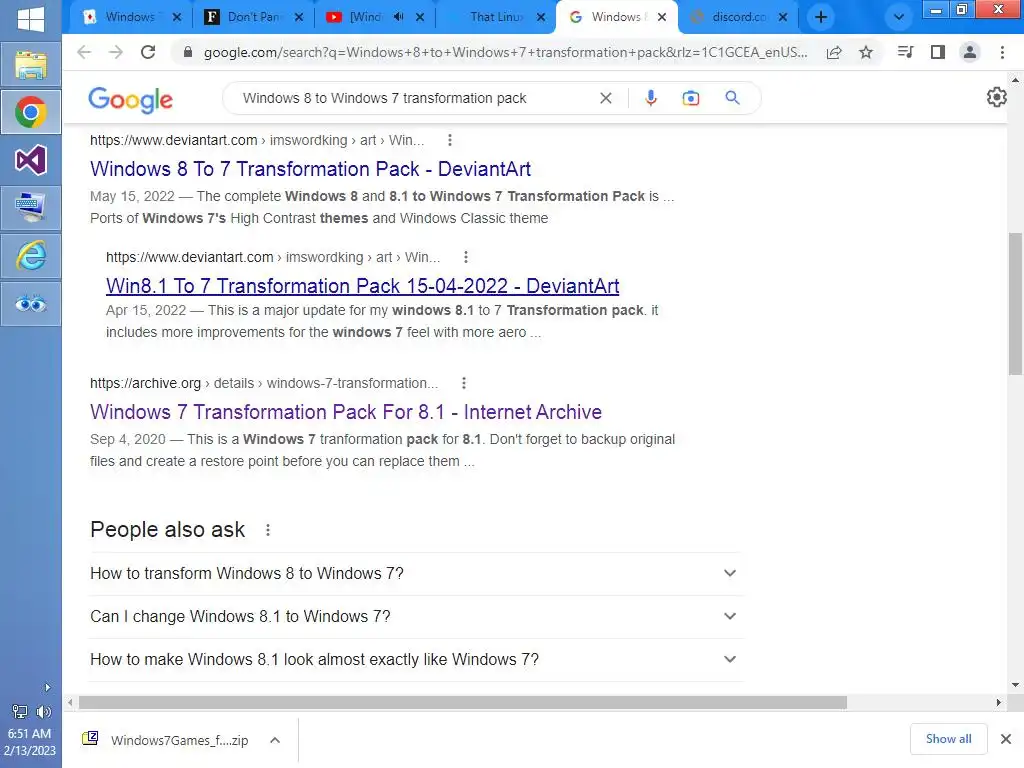The image size is (1024, 768).
Task: Open People also ask more options
Action: click(x=268, y=530)
